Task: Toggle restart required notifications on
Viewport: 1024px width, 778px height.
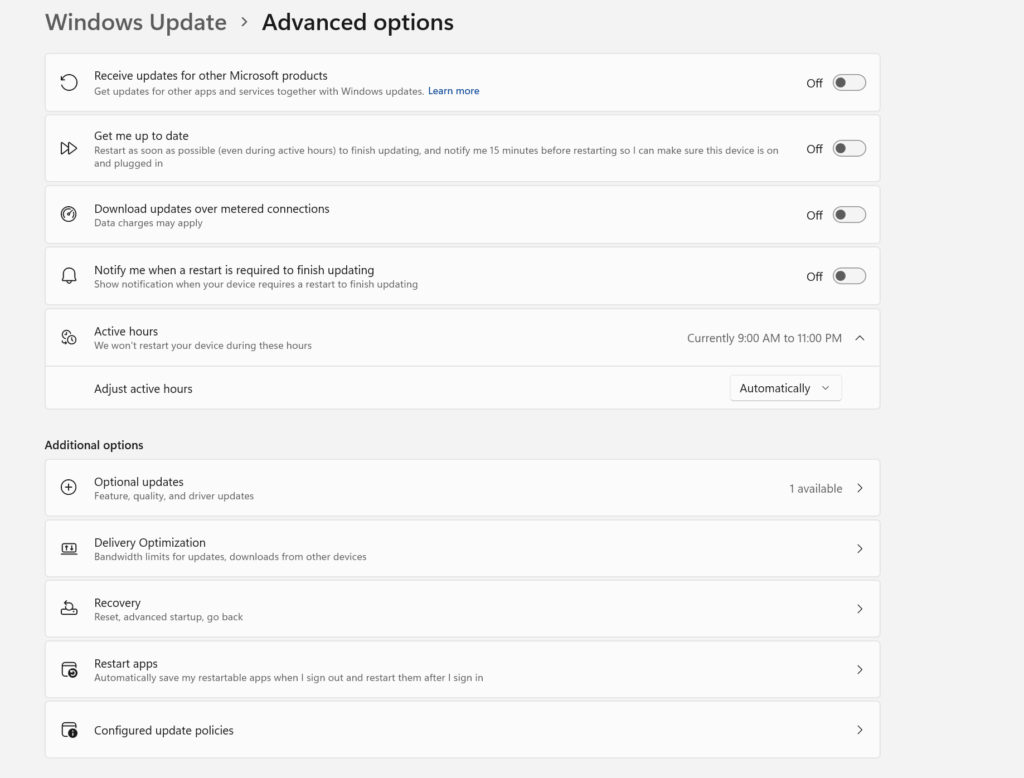Action: click(849, 276)
